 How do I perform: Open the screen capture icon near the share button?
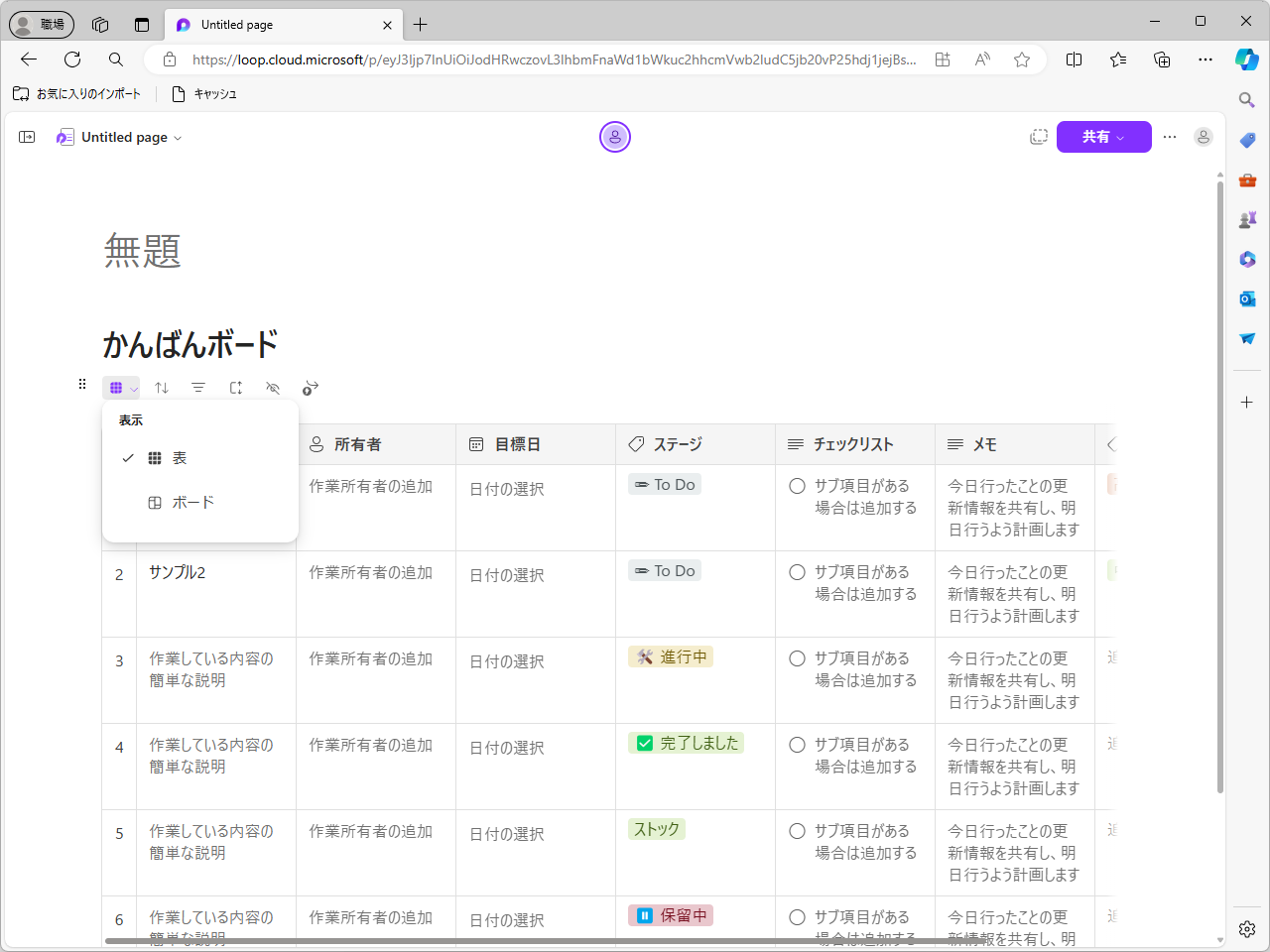pyautogui.click(x=1039, y=137)
